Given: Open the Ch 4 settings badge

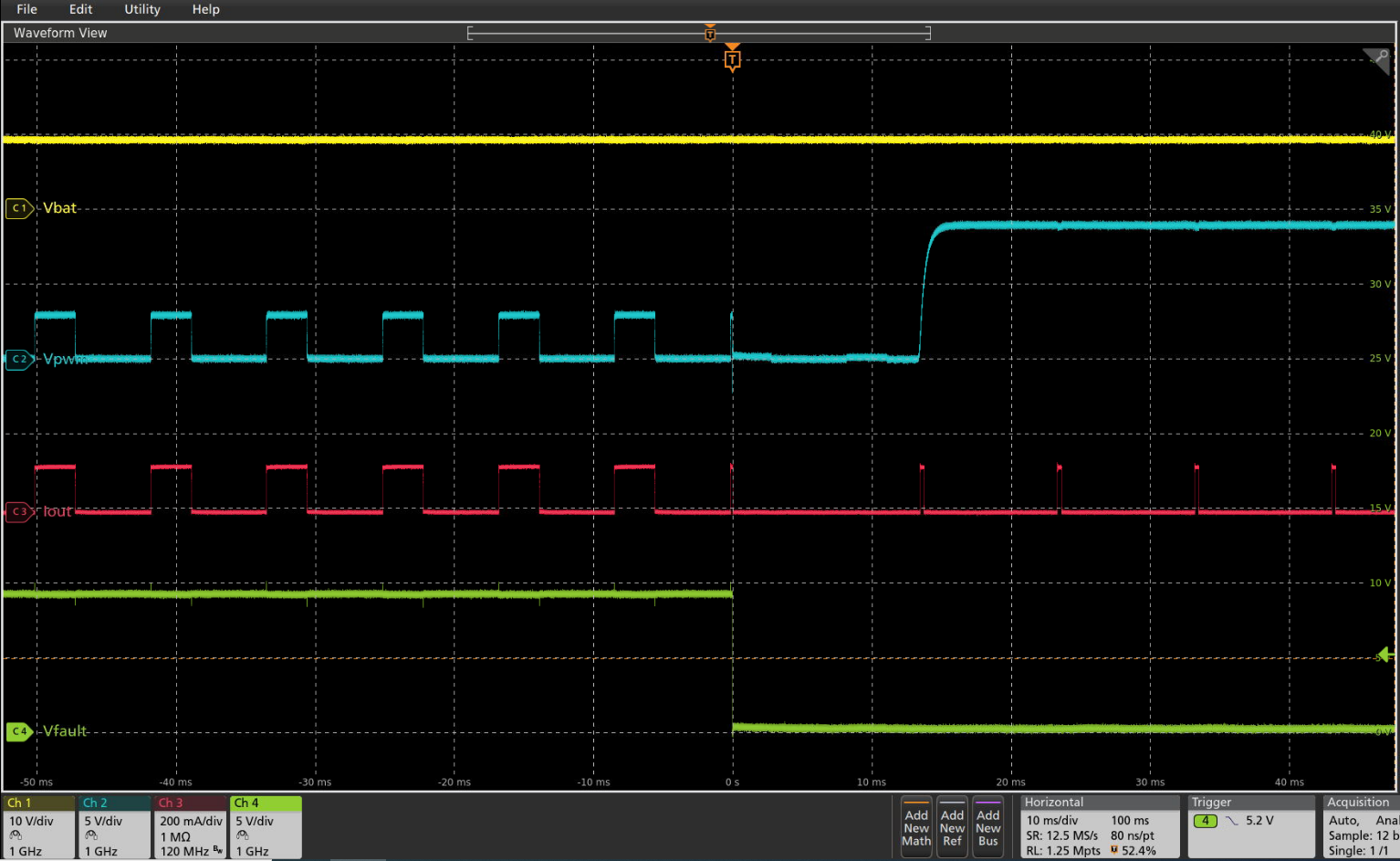Looking at the screenshot, I should [x=266, y=827].
